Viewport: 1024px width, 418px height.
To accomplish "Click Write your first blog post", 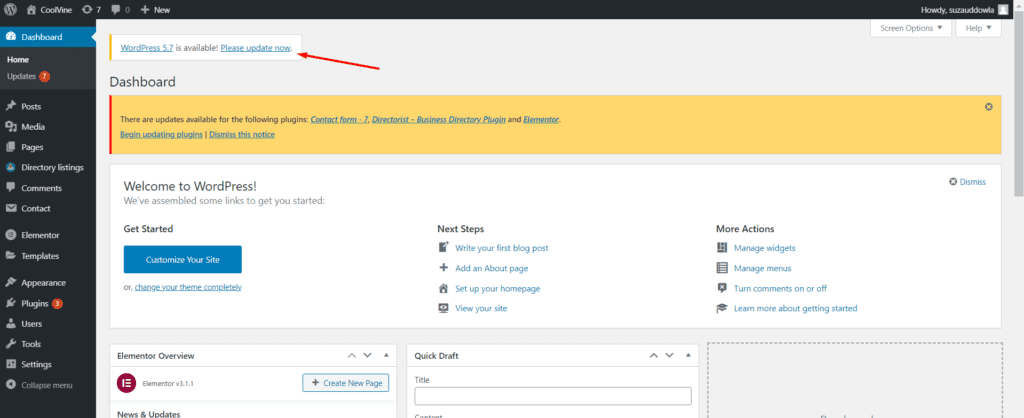I will tap(502, 248).
